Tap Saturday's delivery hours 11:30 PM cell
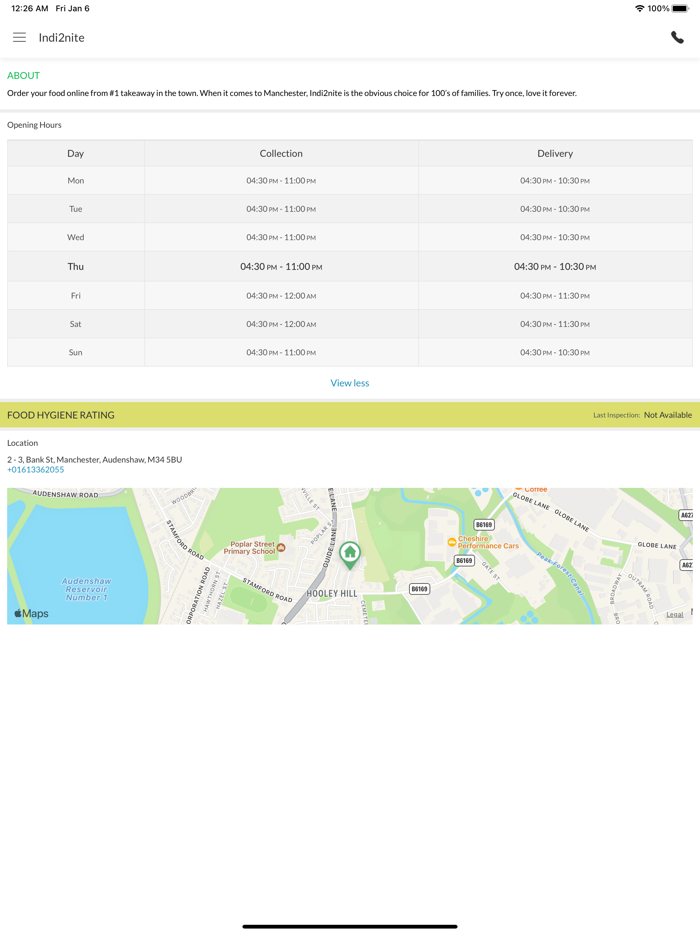Viewport: 700px width, 934px height. point(555,324)
